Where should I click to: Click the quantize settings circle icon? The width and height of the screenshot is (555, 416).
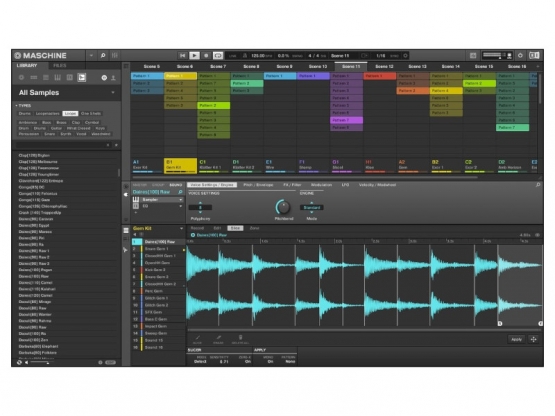(406, 56)
